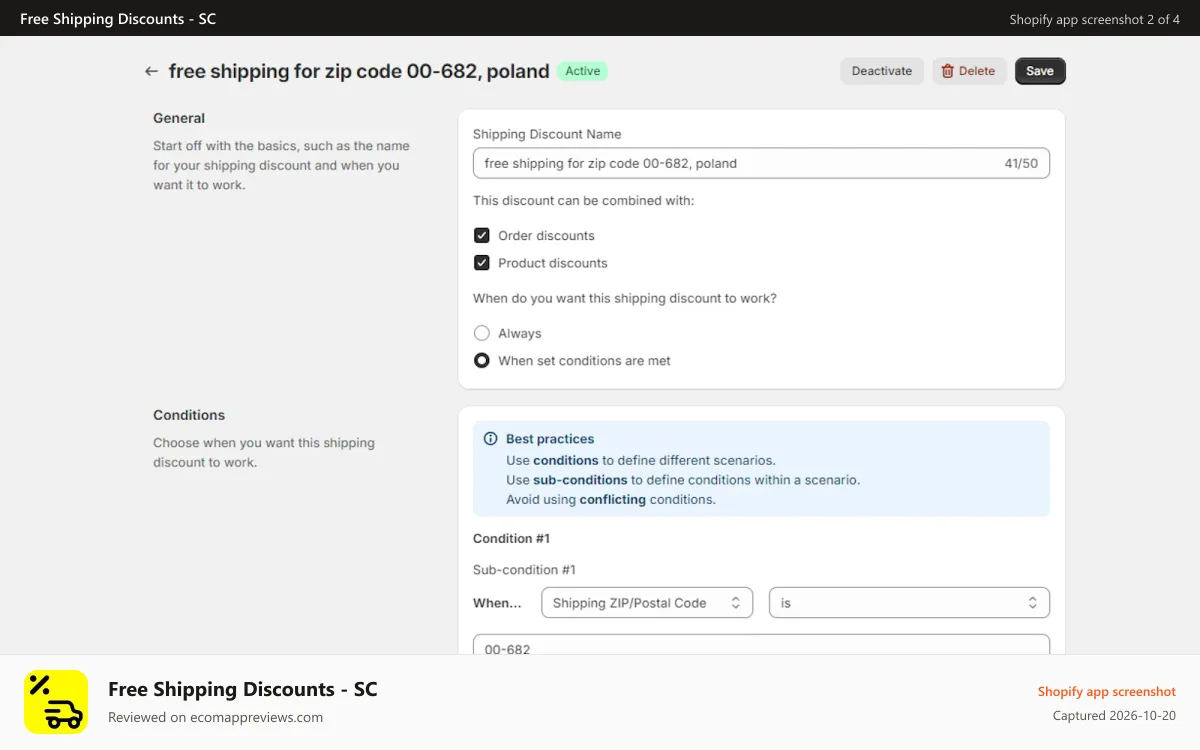Click the yellow Free Shipping Discounts app logo
This screenshot has height=750, width=1200.
click(56, 702)
